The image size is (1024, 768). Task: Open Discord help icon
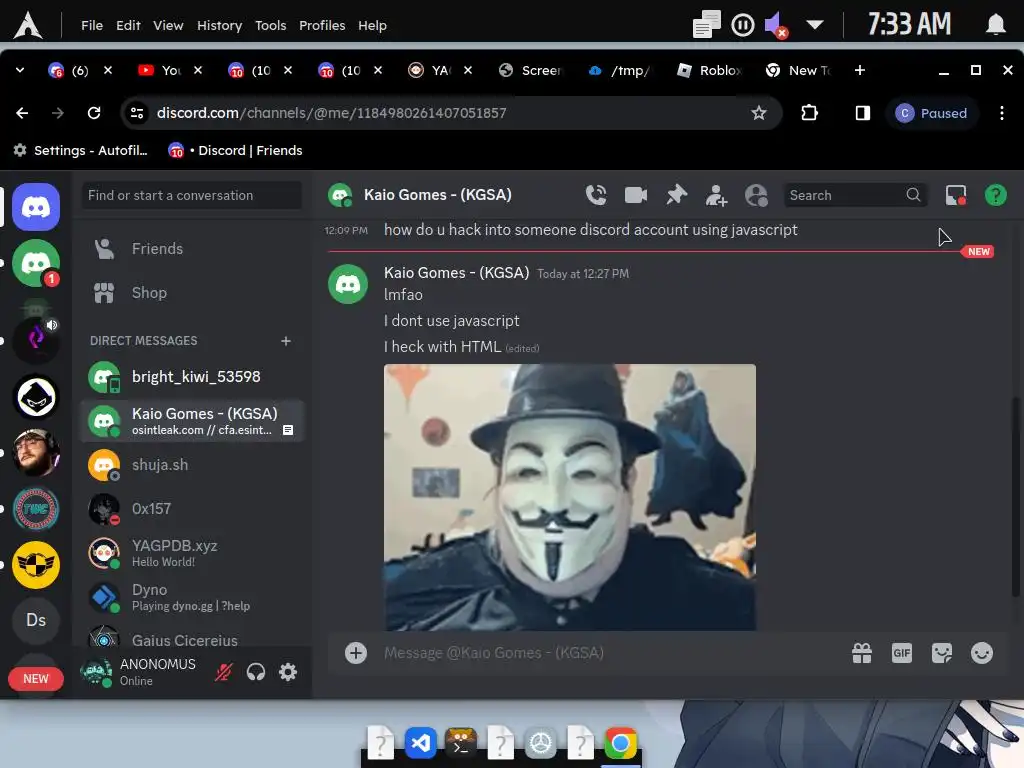995,195
